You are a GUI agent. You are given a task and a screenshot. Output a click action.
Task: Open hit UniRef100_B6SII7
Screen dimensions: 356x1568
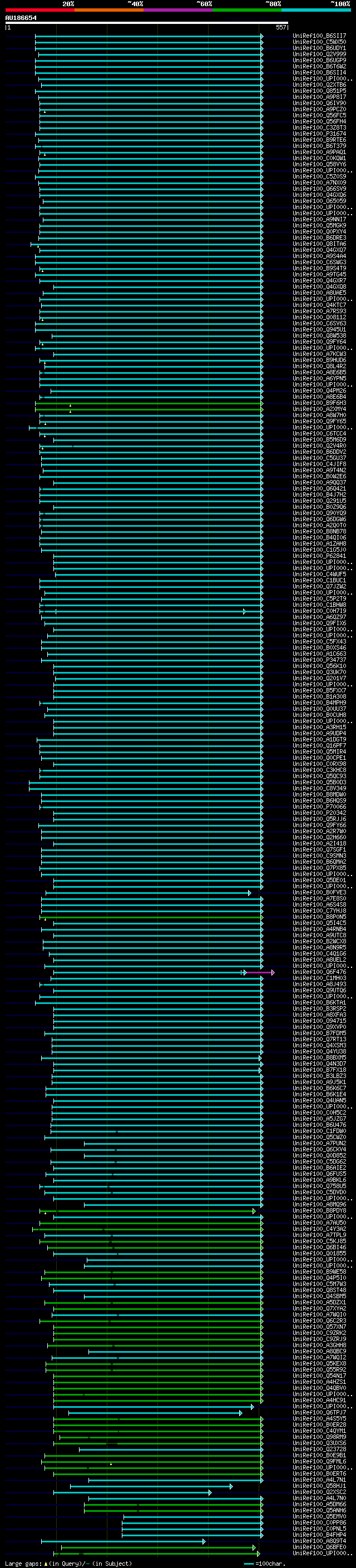pos(319,36)
